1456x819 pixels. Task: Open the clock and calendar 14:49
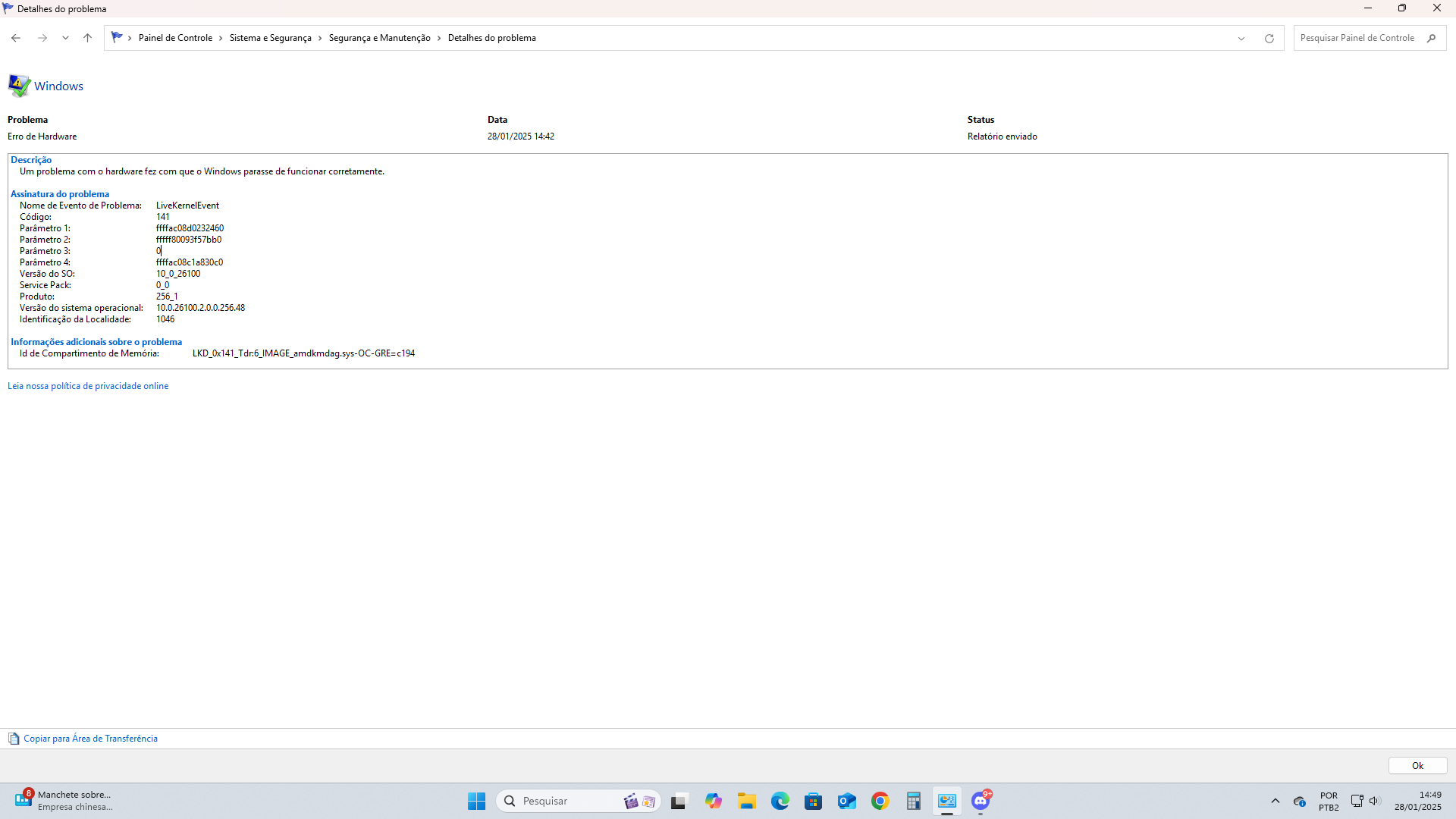1418,801
